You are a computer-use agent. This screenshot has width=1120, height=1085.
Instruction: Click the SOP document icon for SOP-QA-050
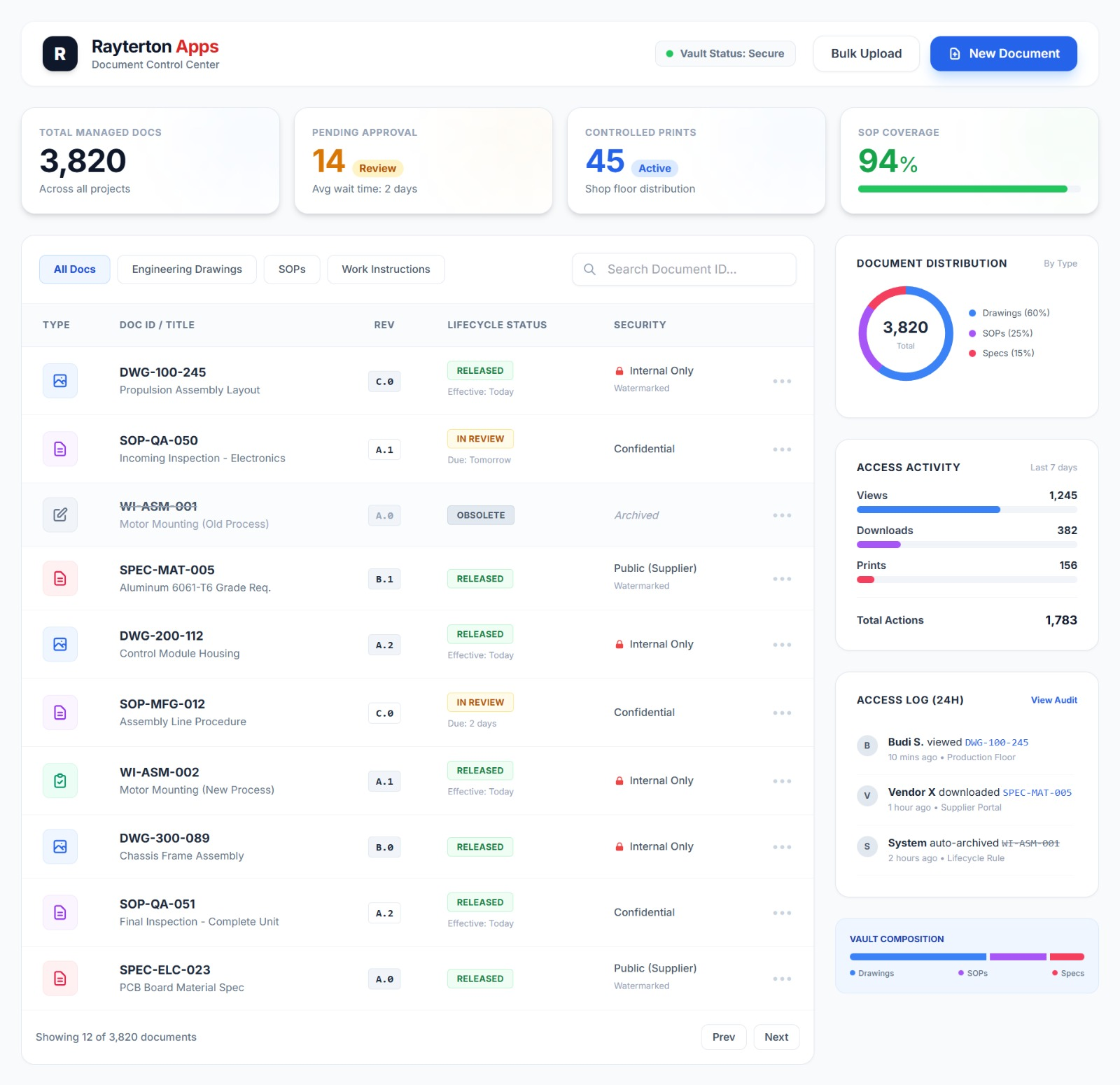coord(60,449)
